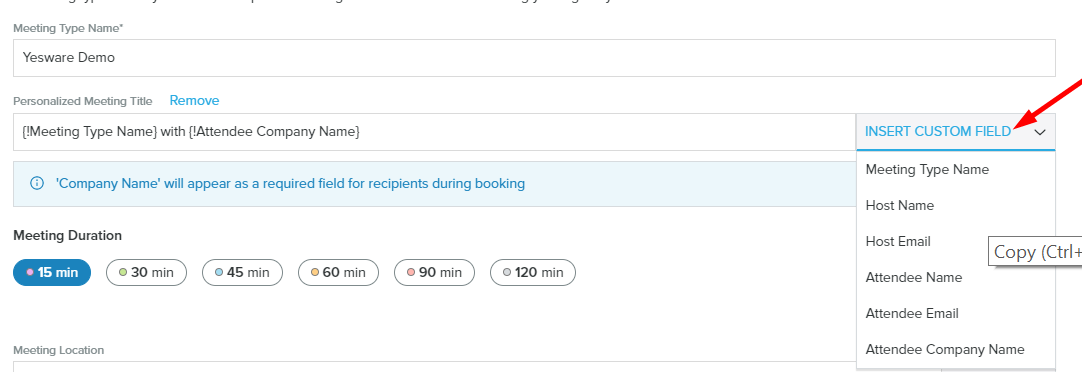Click the chevron on Insert Custom Field
This screenshot has width=1082, height=372.
(1041, 133)
